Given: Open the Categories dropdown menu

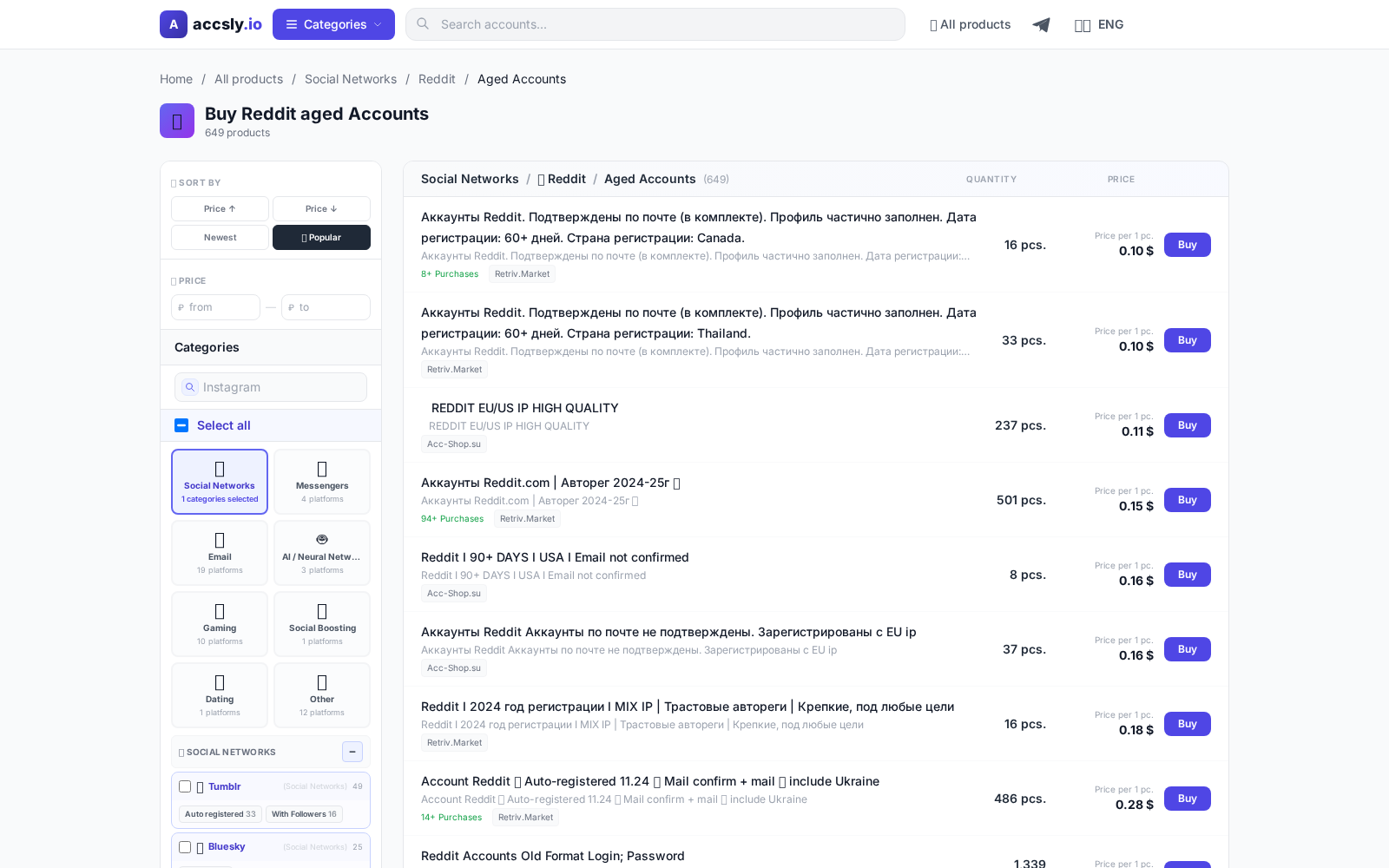Looking at the screenshot, I should pyautogui.click(x=333, y=24).
